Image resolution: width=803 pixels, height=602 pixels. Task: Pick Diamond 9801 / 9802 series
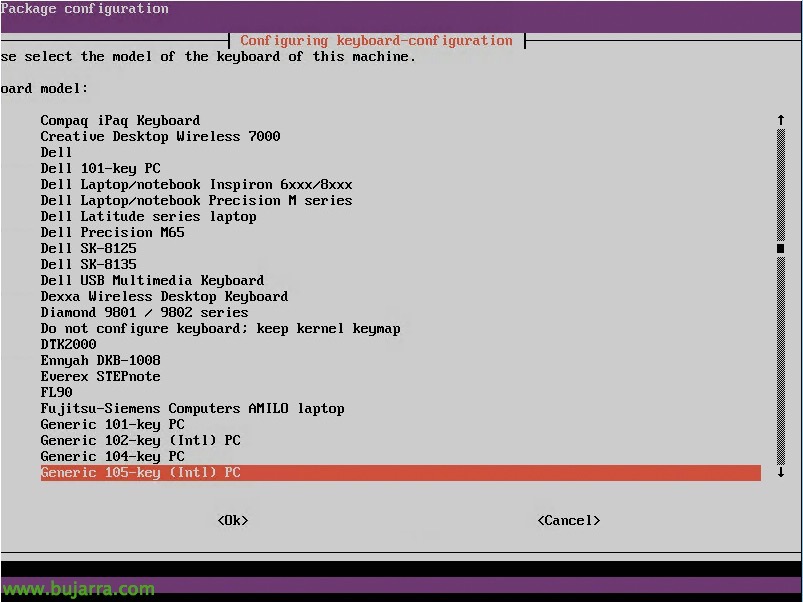point(144,312)
